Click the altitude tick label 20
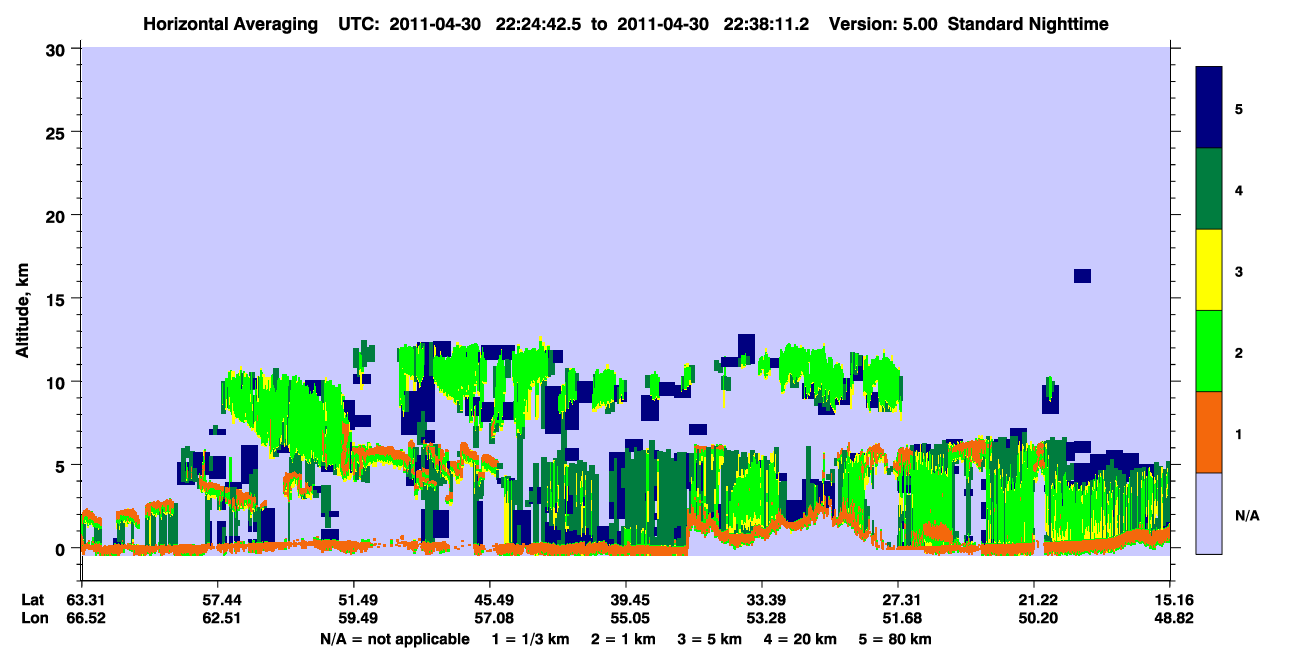The image size is (1300, 667). tap(57, 215)
